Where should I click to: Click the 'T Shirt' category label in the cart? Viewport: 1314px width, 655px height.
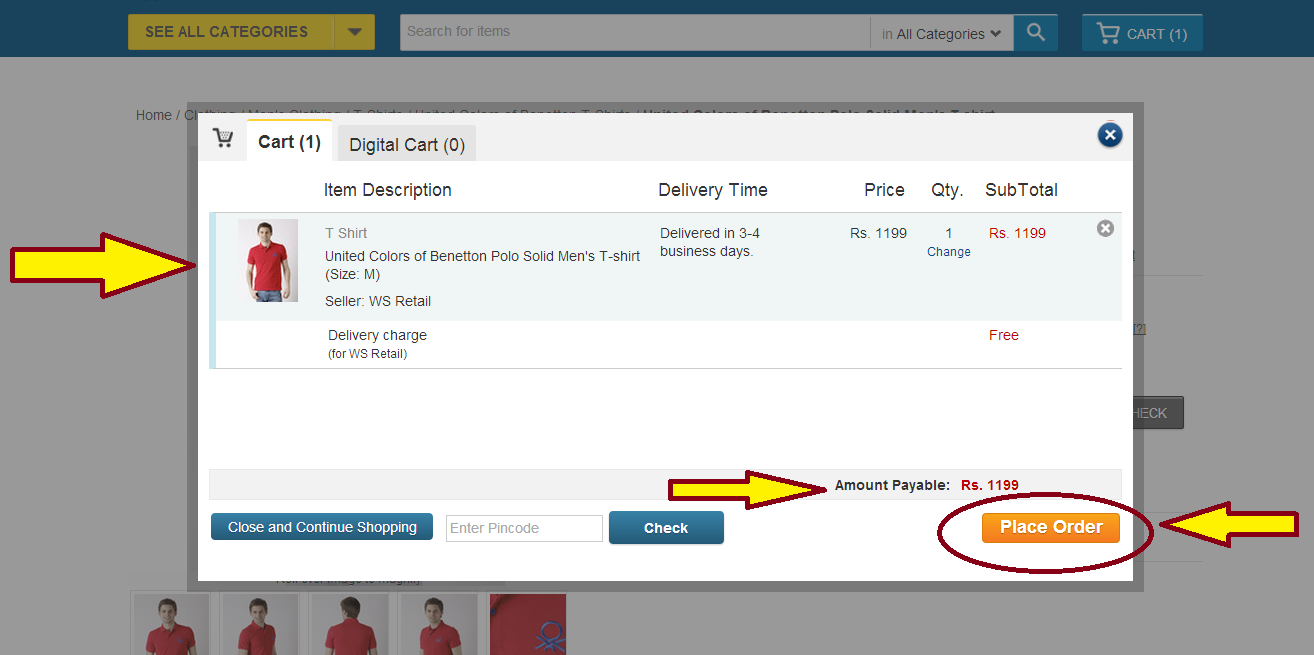click(346, 233)
